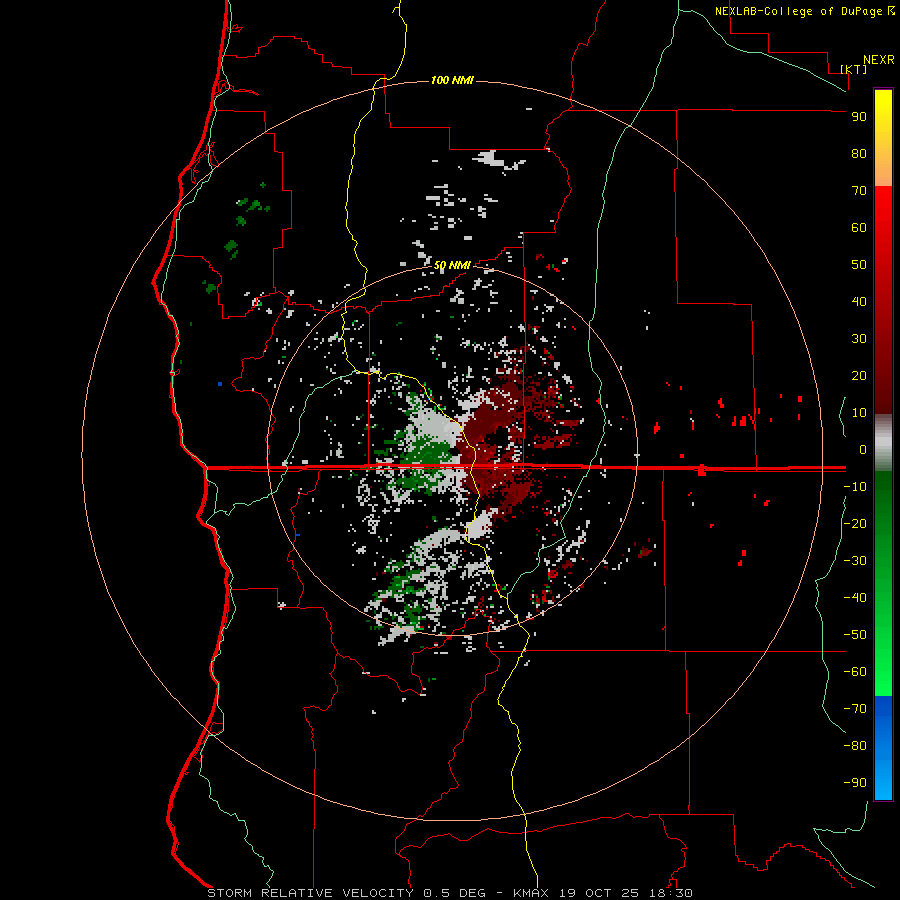Click the NEXR label above color scale
Viewport: 900px width, 900px height.
pyautogui.click(x=878, y=60)
